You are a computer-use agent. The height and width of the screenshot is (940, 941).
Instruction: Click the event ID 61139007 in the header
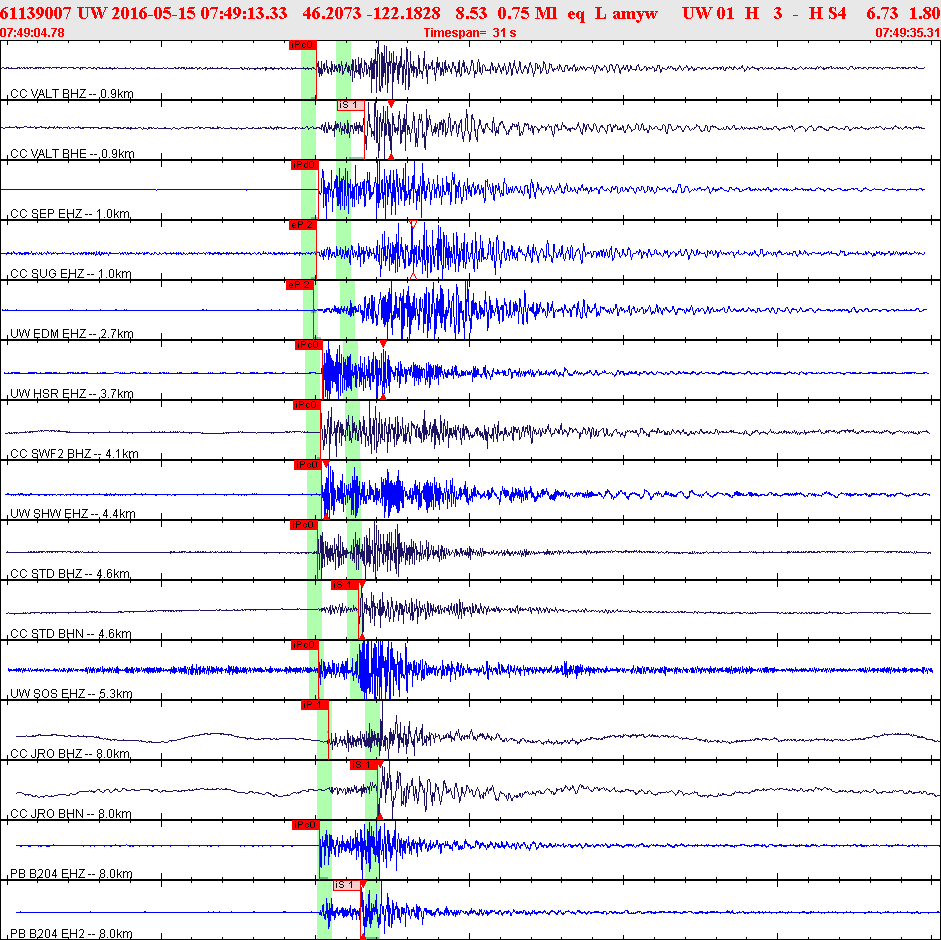(35, 13)
